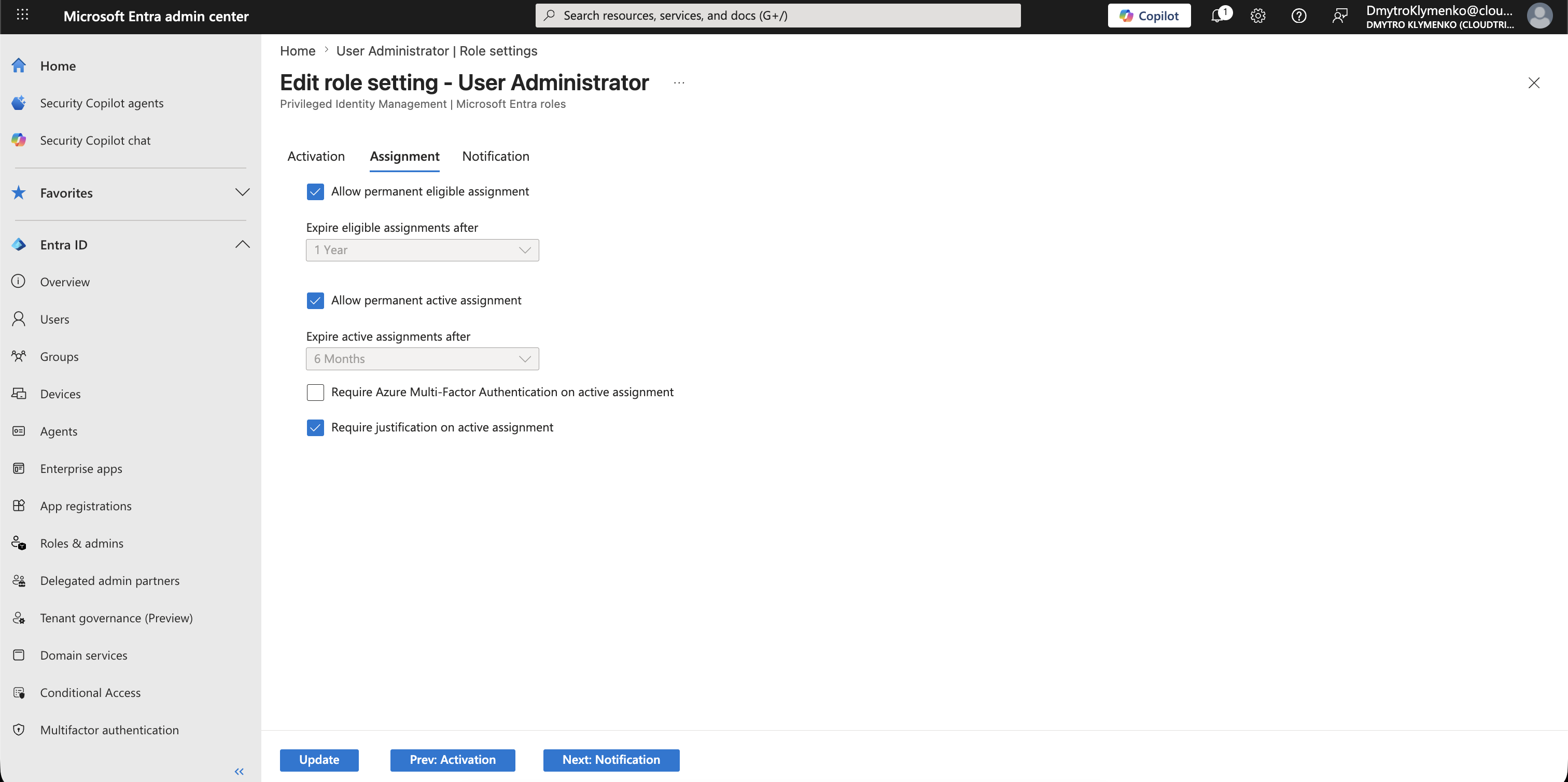
Task: Open the App registrations icon
Action: click(19, 505)
